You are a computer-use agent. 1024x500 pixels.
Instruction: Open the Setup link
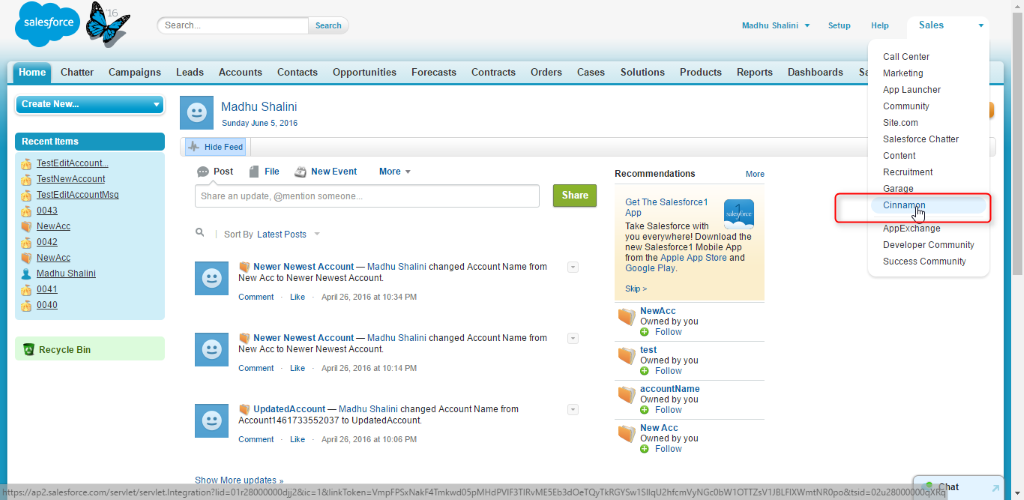click(x=839, y=25)
